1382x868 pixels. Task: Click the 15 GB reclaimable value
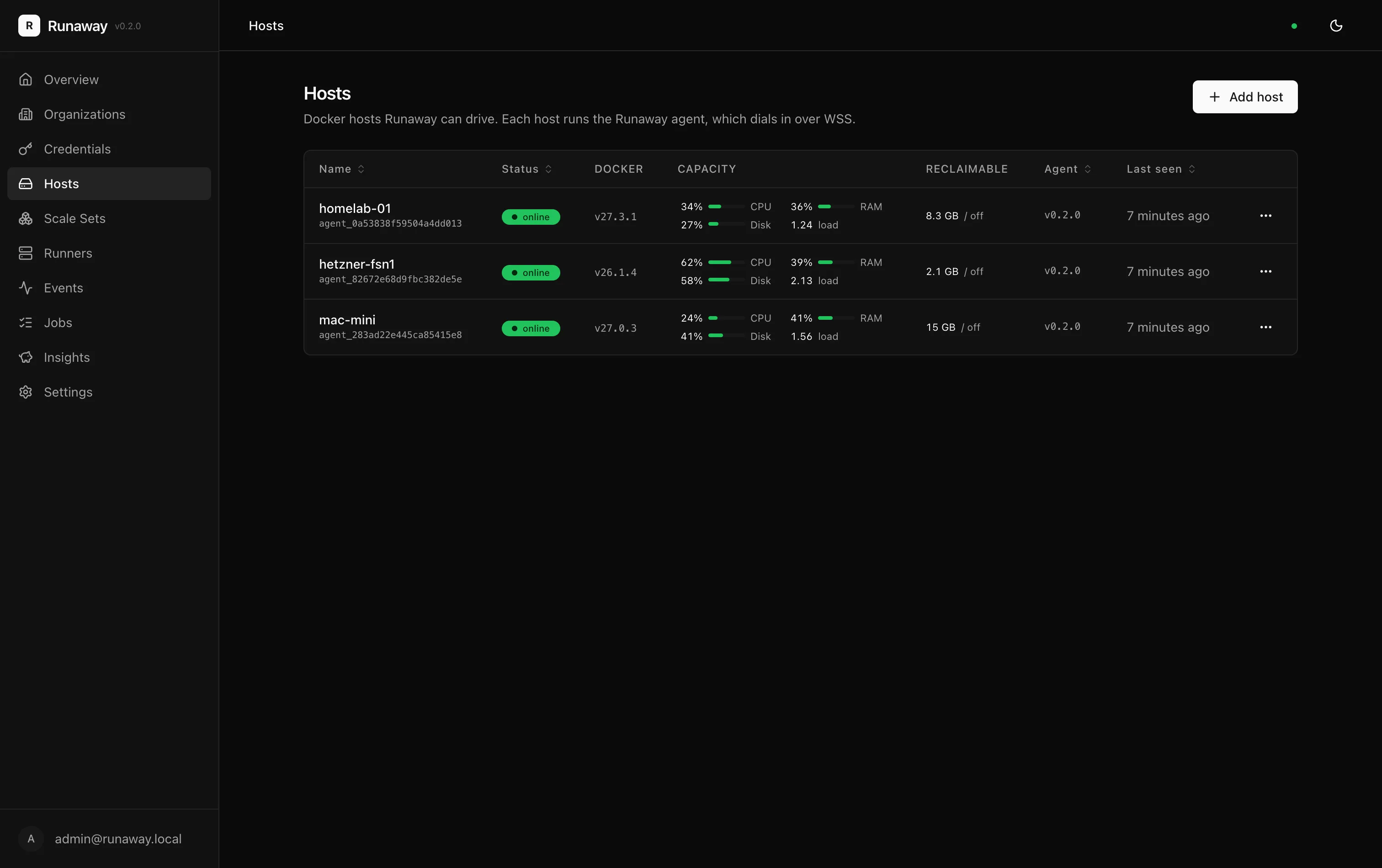941,327
